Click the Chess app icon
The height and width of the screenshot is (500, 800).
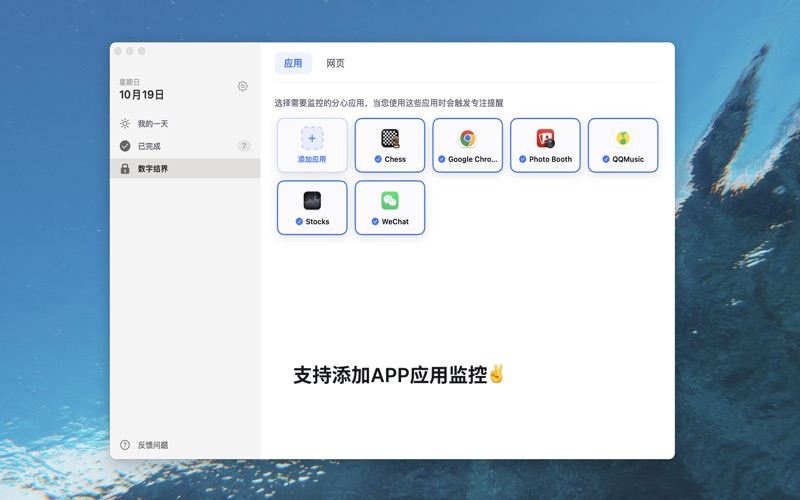pos(390,139)
